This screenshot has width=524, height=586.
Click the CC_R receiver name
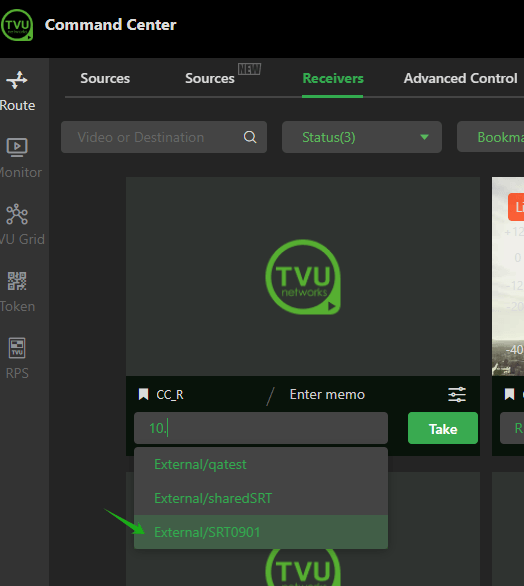pos(170,395)
